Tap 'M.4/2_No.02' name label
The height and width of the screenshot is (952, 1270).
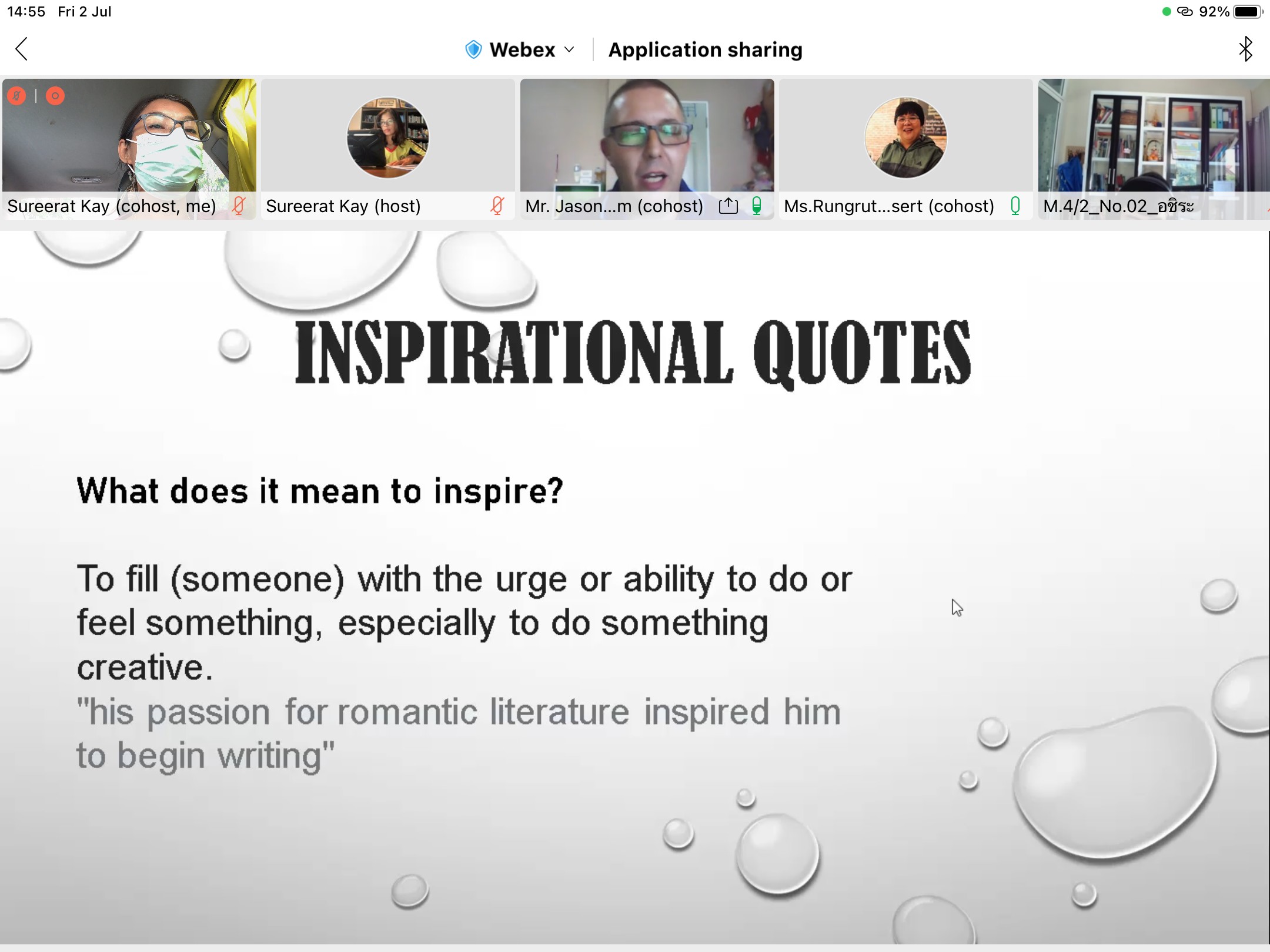pos(1118,206)
